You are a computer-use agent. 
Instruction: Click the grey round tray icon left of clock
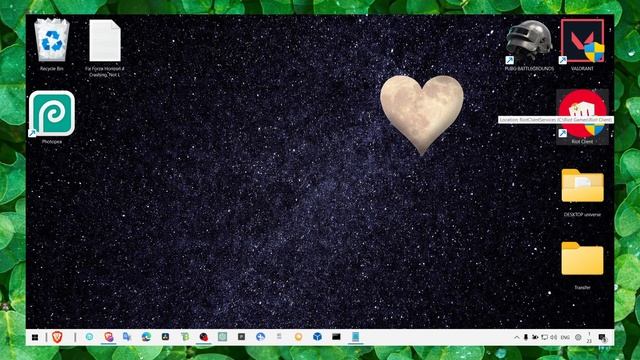click(578, 337)
